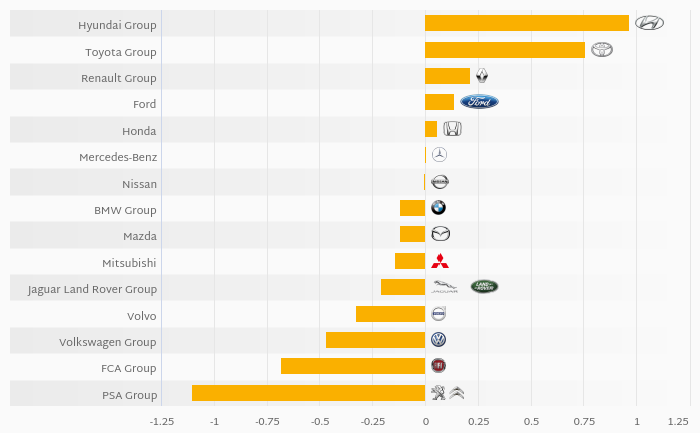Select the PSA Group negative bar
Image resolution: width=700 pixels, height=433 pixels.
308,393
